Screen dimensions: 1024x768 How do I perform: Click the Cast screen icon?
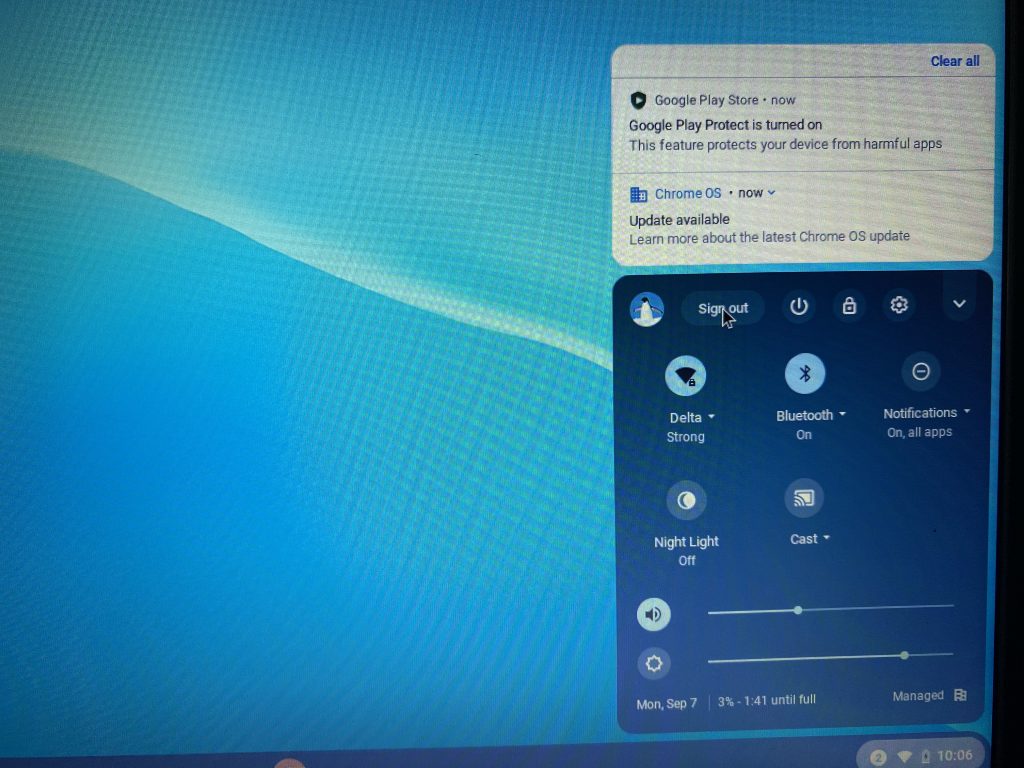pyautogui.click(x=804, y=498)
